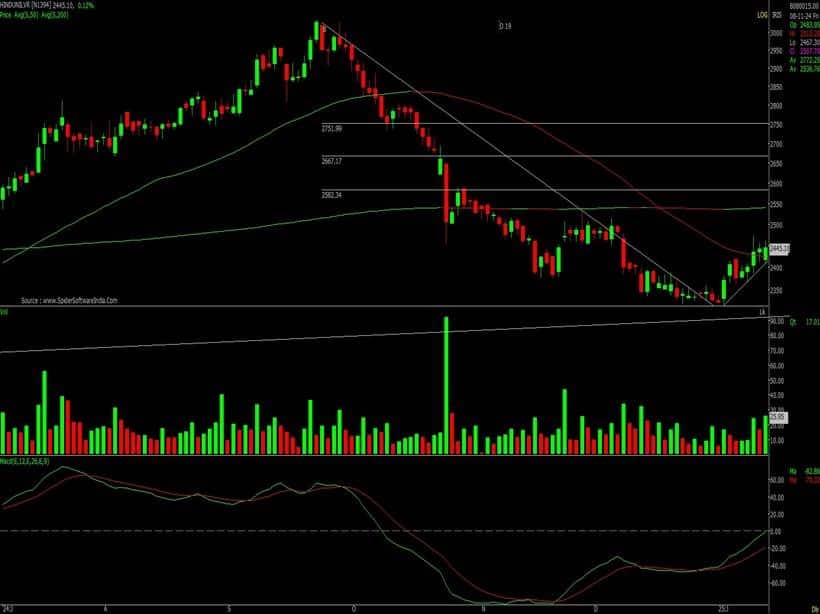Click the Vol panel label
820x614 pixels.
tap(5, 313)
